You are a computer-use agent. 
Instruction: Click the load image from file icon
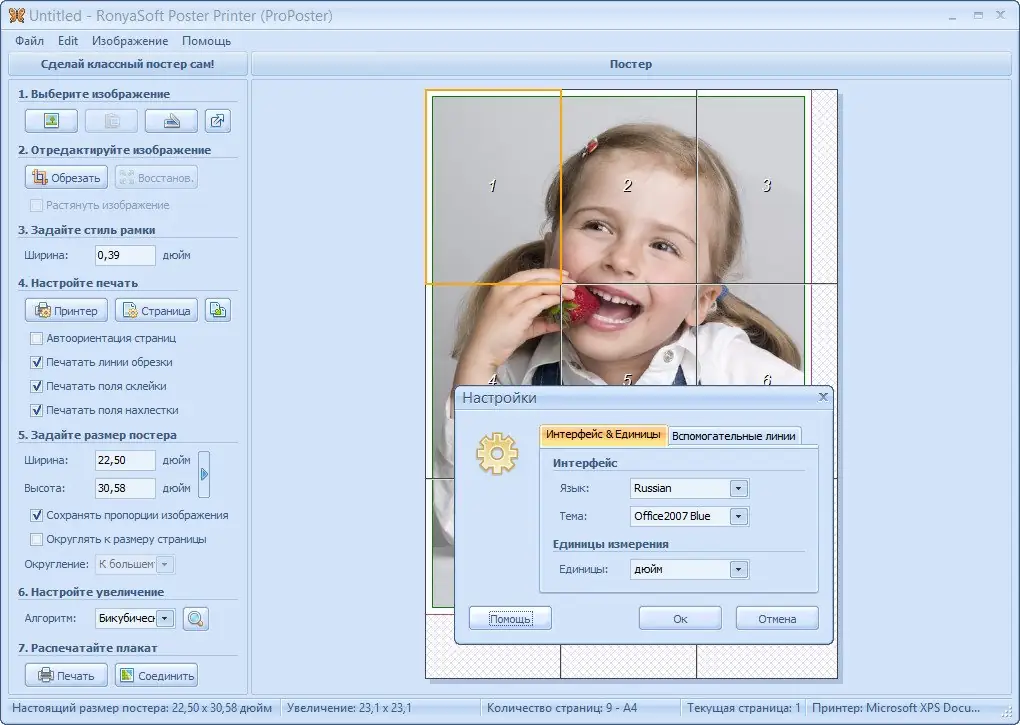click(x=51, y=121)
